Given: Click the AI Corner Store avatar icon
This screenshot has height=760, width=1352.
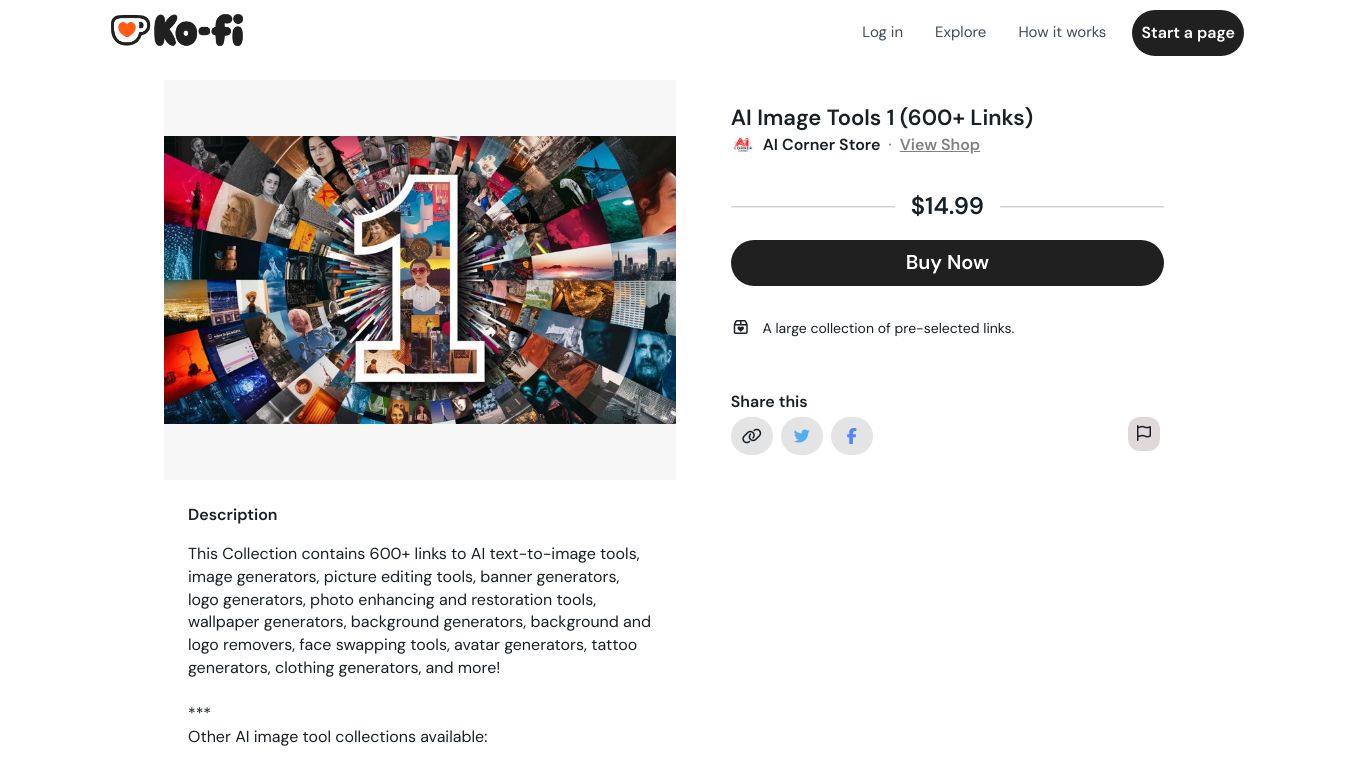Looking at the screenshot, I should coord(742,145).
